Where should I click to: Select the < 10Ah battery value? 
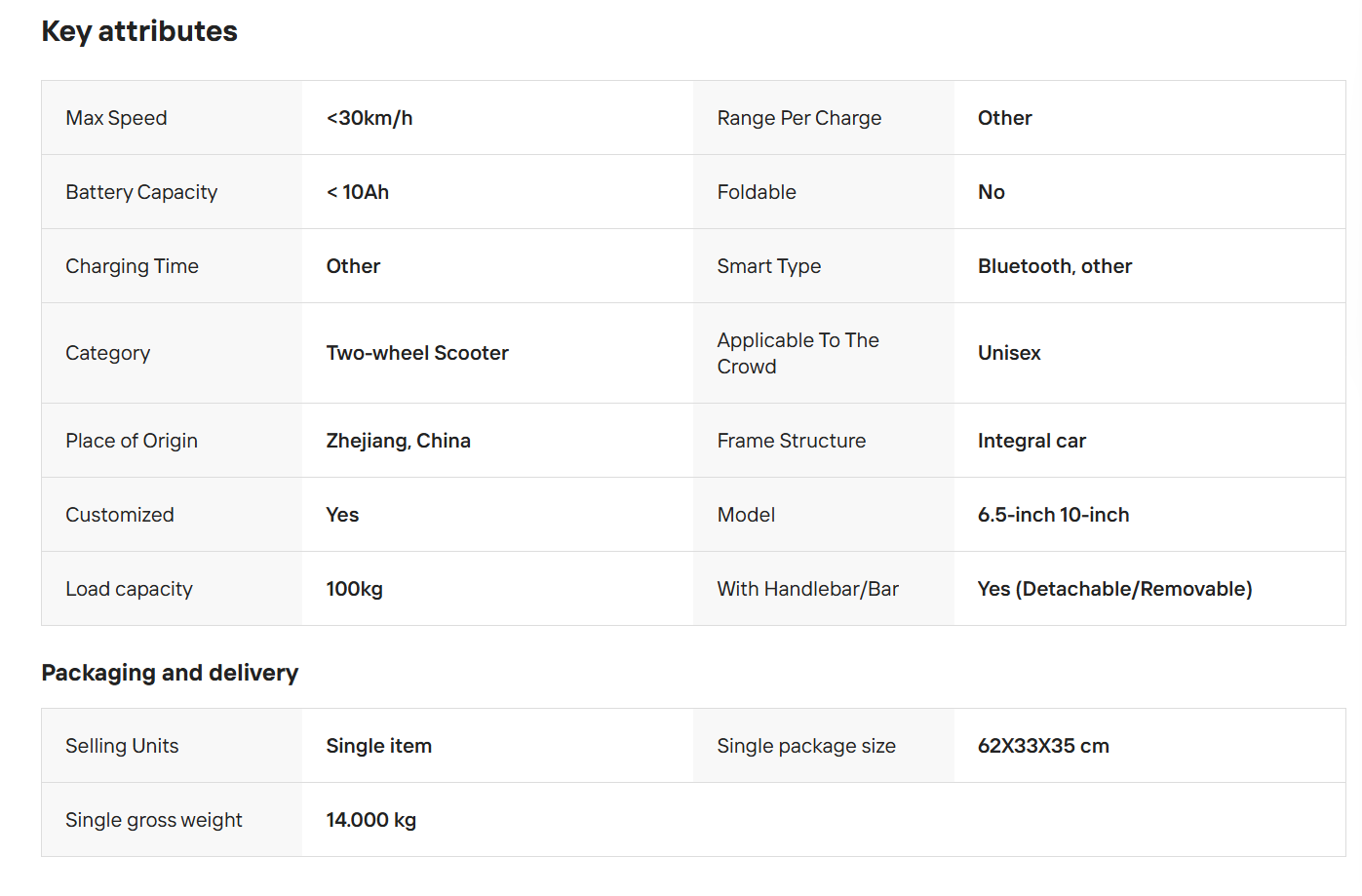(x=358, y=192)
